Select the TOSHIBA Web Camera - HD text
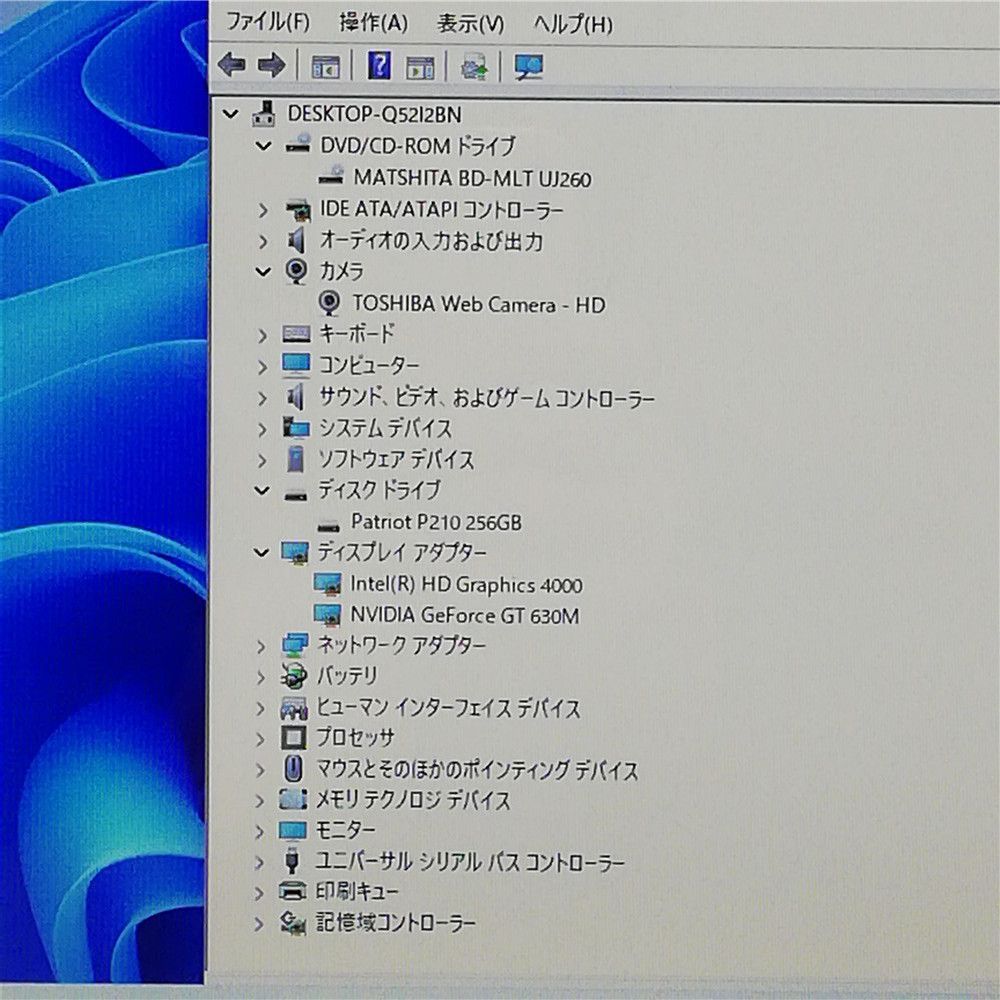This screenshot has height=1000, width=1000. point(479,304)
